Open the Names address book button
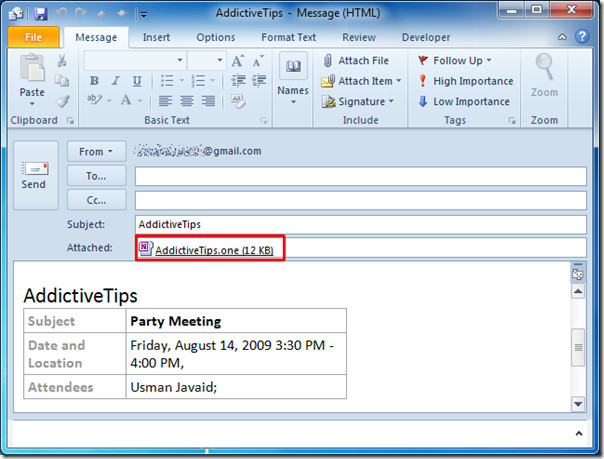Screen dimensions: 604x459 (293, 78)
